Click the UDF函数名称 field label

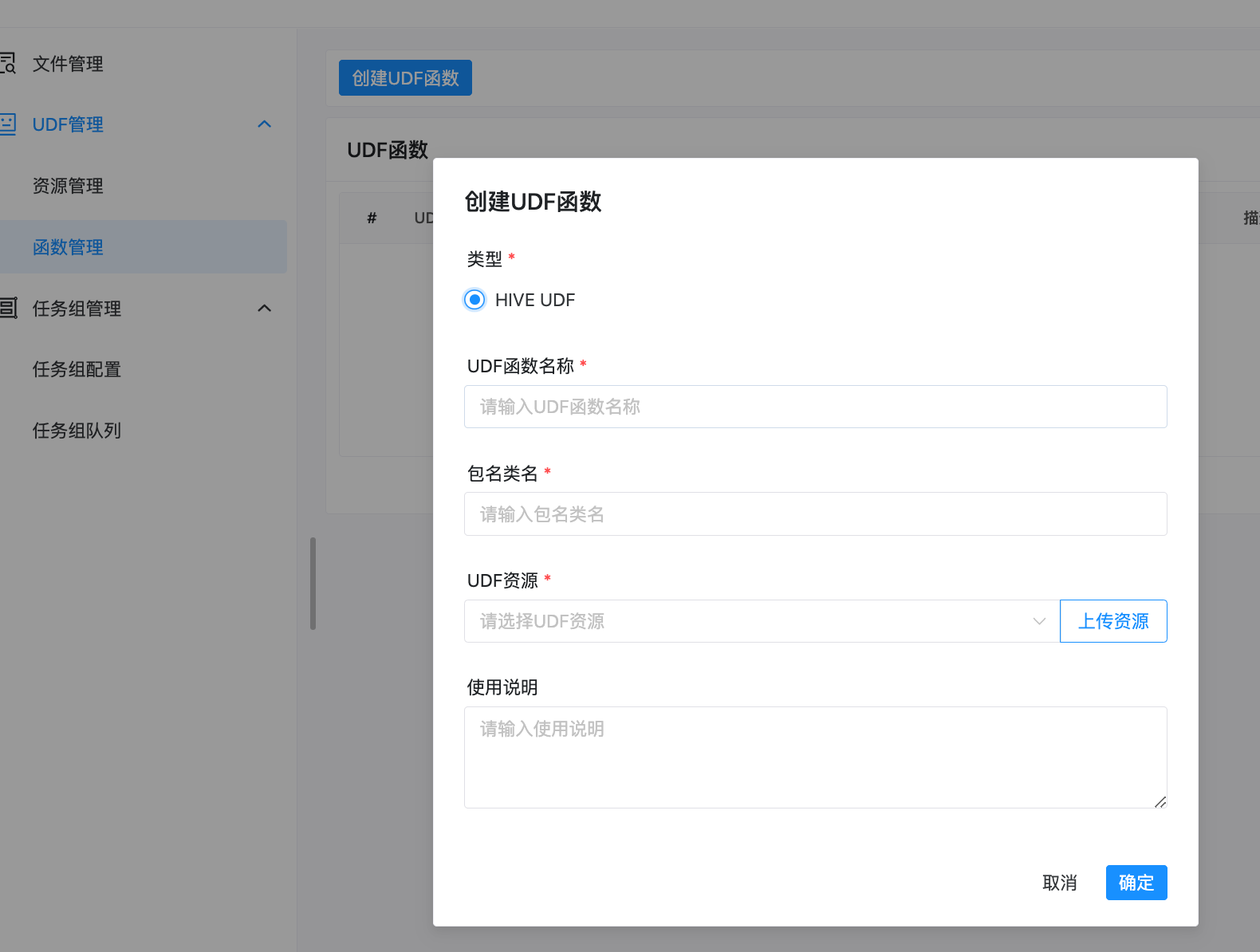[521, 366]
